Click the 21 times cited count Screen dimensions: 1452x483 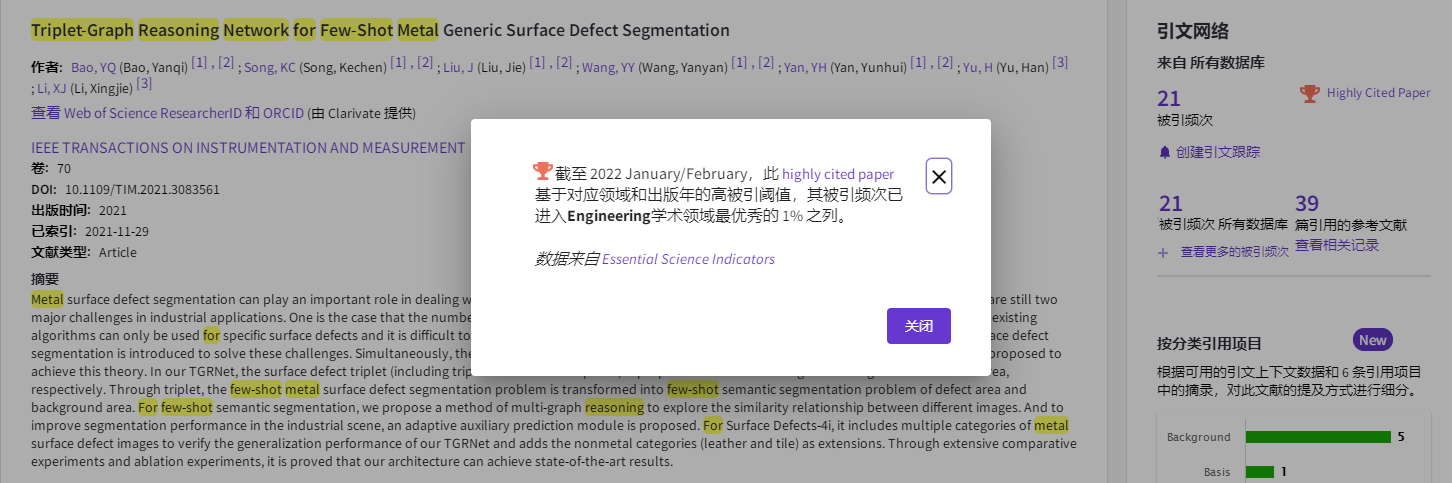pyautogui.click(x=1169, y=98)
